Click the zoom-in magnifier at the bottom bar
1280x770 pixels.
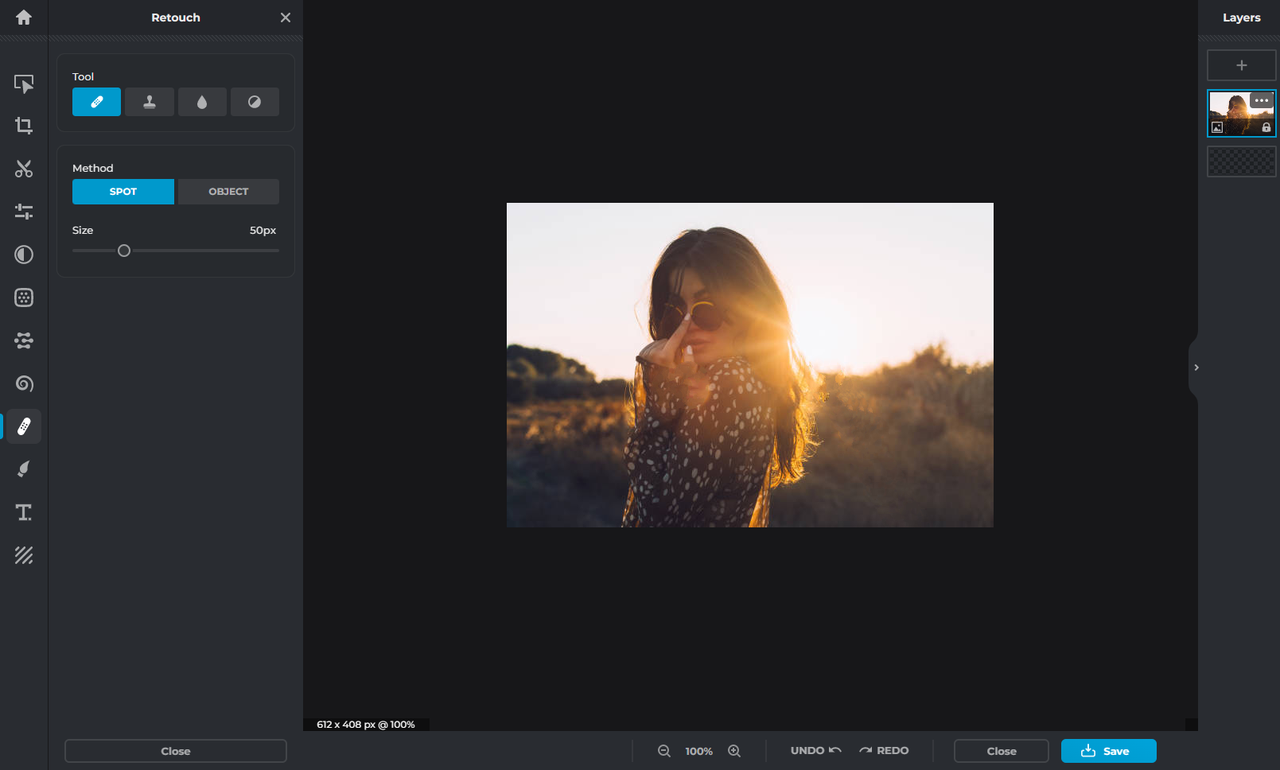click(x=734, y=750)
